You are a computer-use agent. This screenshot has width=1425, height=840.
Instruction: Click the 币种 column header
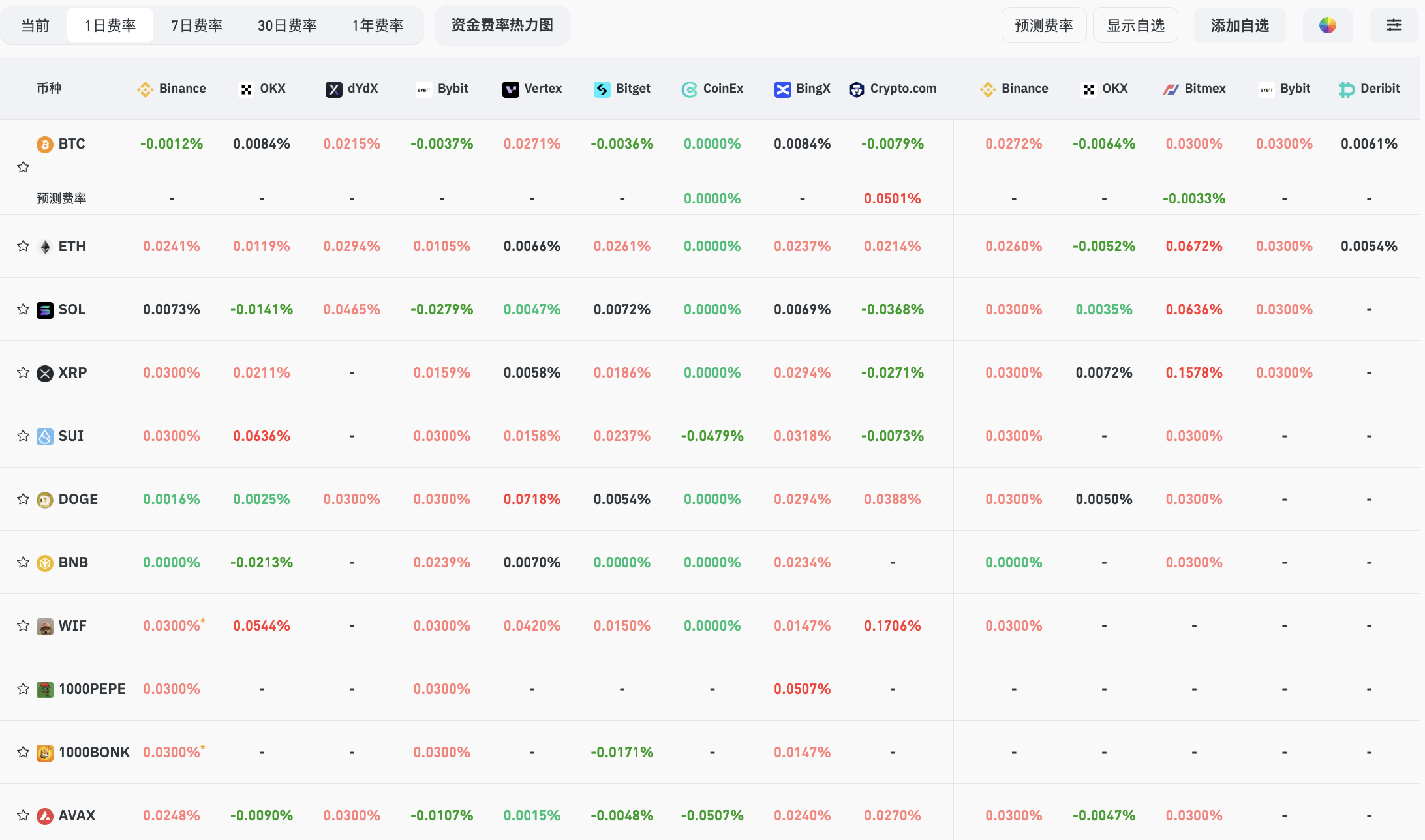49,89
